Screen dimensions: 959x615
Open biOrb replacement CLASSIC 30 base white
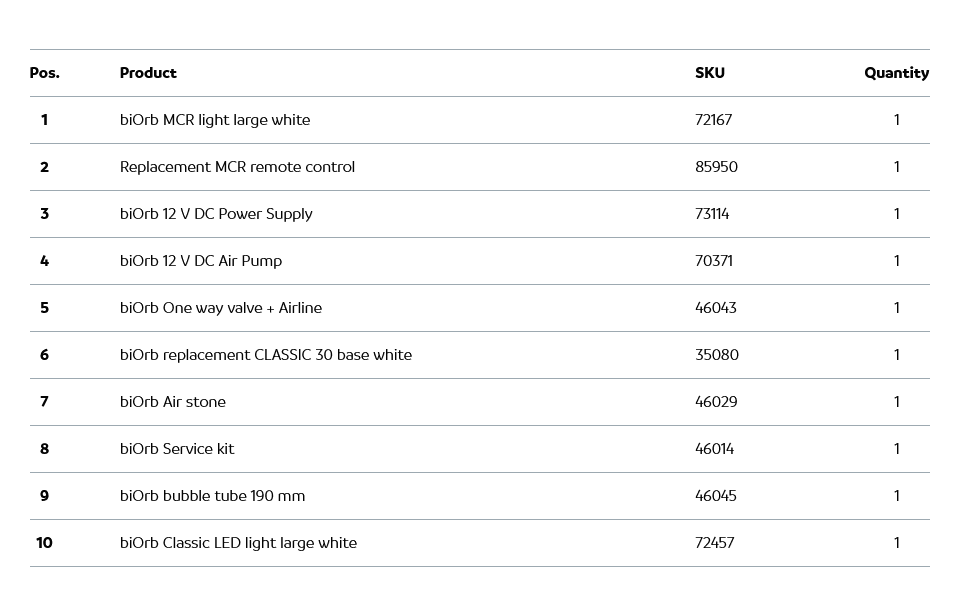click(x=266, y=355)
